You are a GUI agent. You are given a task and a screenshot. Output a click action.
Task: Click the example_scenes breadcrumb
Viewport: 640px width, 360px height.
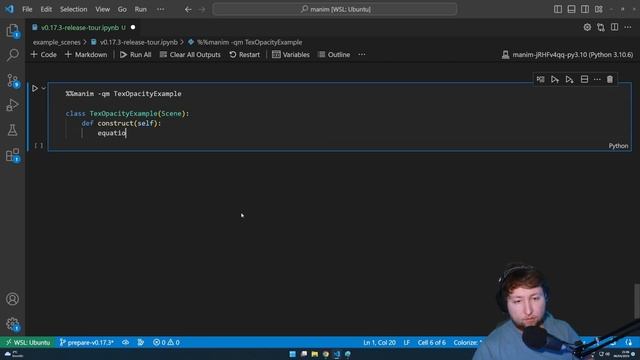coord(56,42)
